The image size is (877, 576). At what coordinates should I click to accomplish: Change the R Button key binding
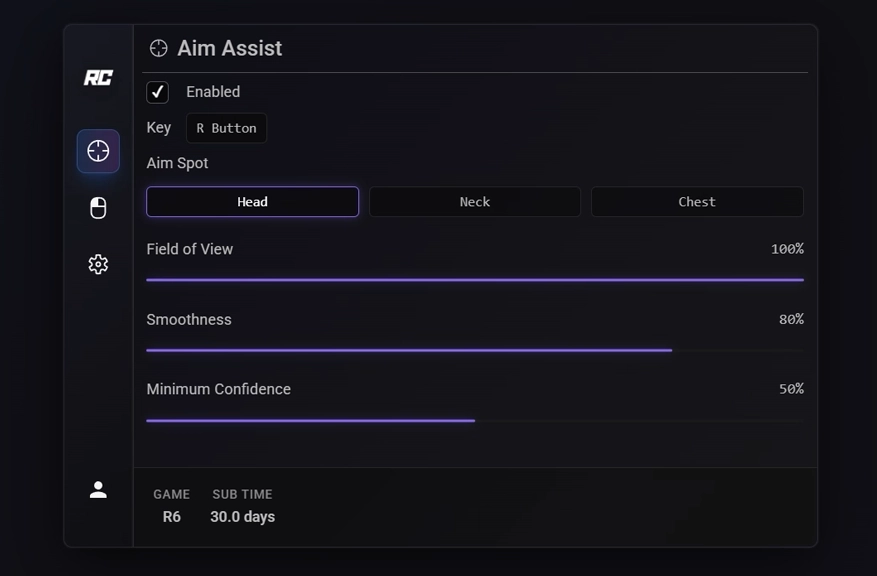click(226, 128)
